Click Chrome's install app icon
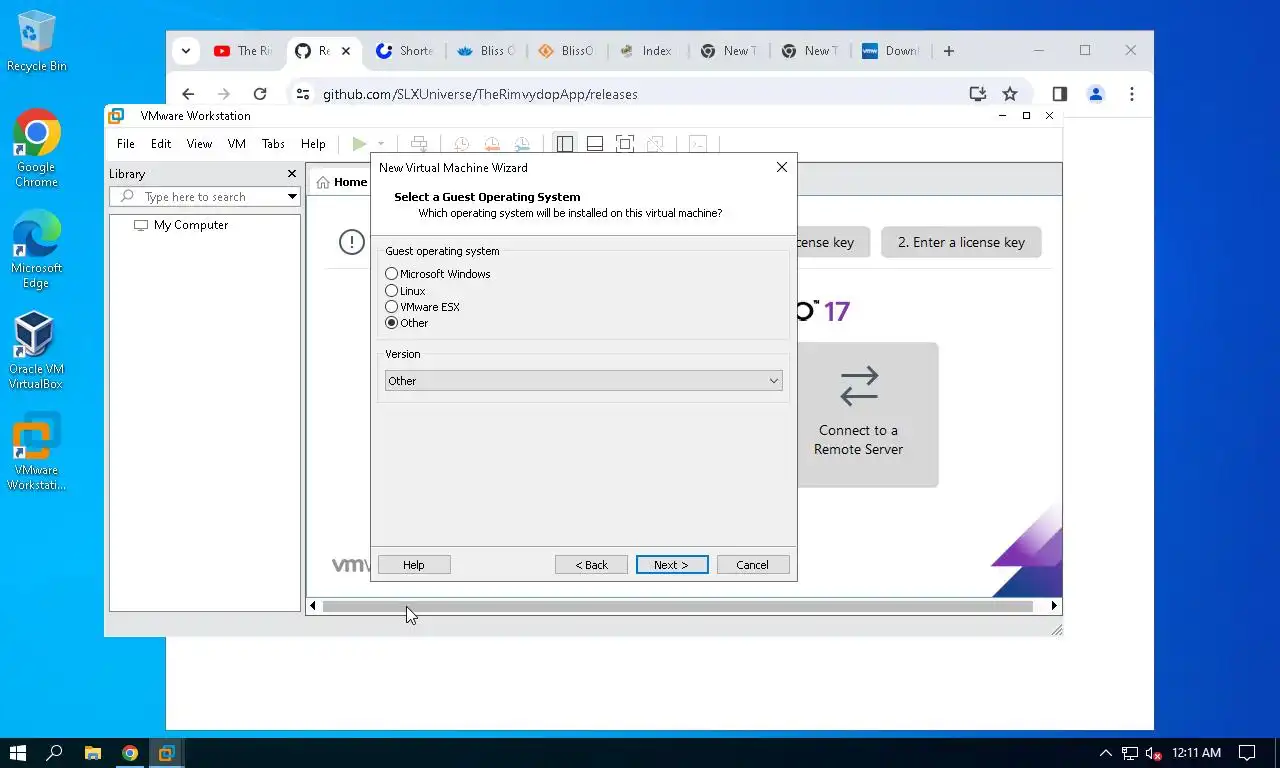The image size is (1280, 768). click(x=978, y=94)
